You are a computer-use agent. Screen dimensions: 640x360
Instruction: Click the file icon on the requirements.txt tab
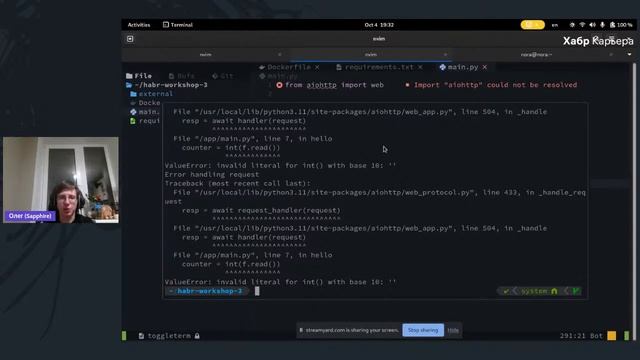pyautogui.click(x=339, y=67)
